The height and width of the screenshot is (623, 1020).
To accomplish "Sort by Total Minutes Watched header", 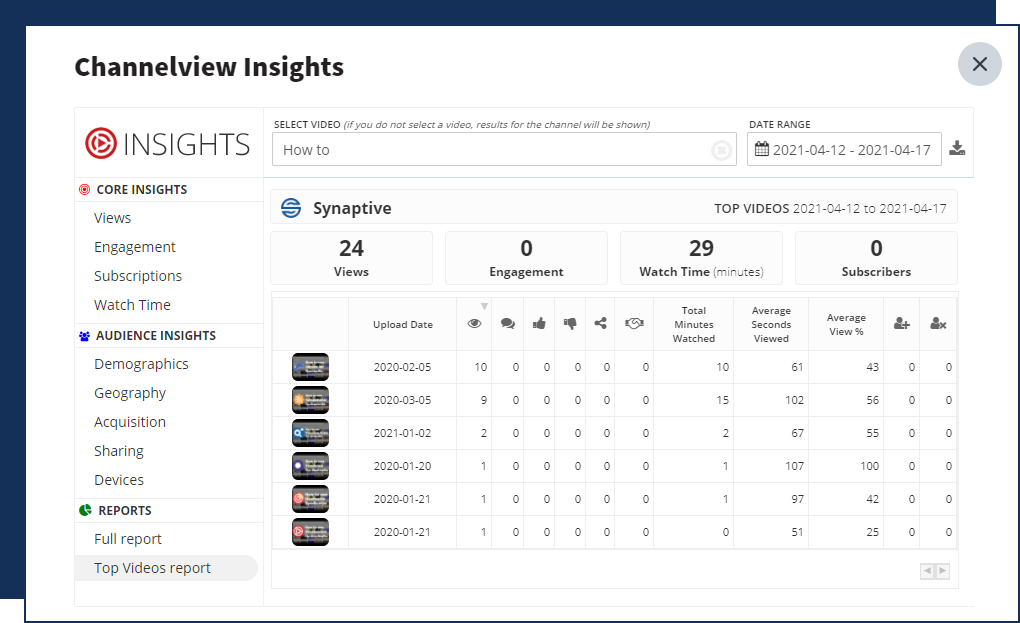I will 693,325.
